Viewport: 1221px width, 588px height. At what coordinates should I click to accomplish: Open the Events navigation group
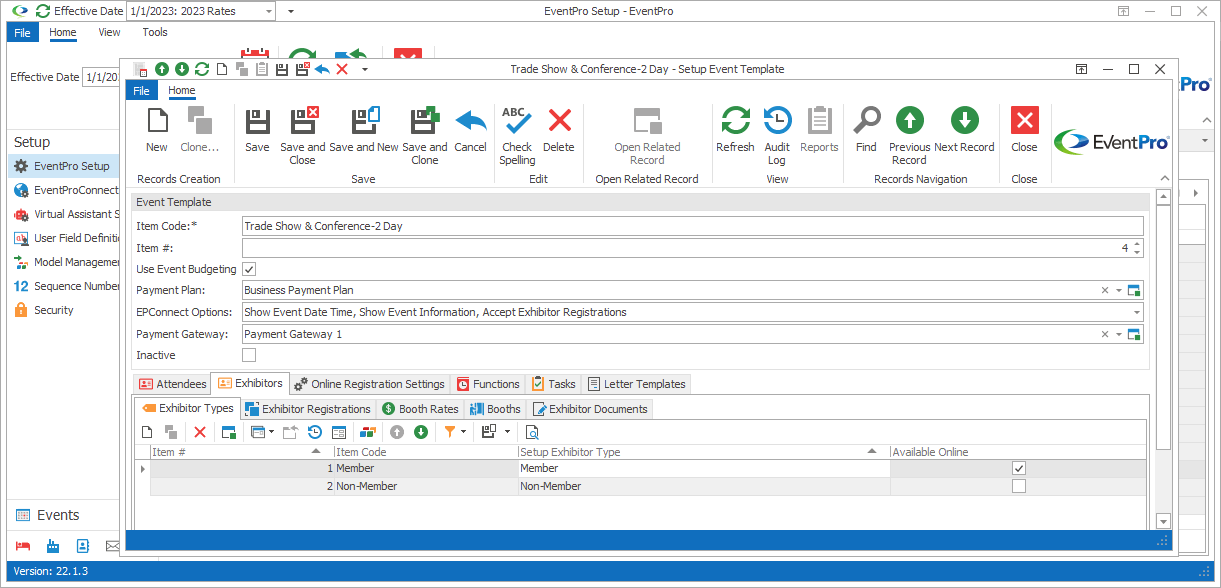pyautogui.click(x=63, y=515)
